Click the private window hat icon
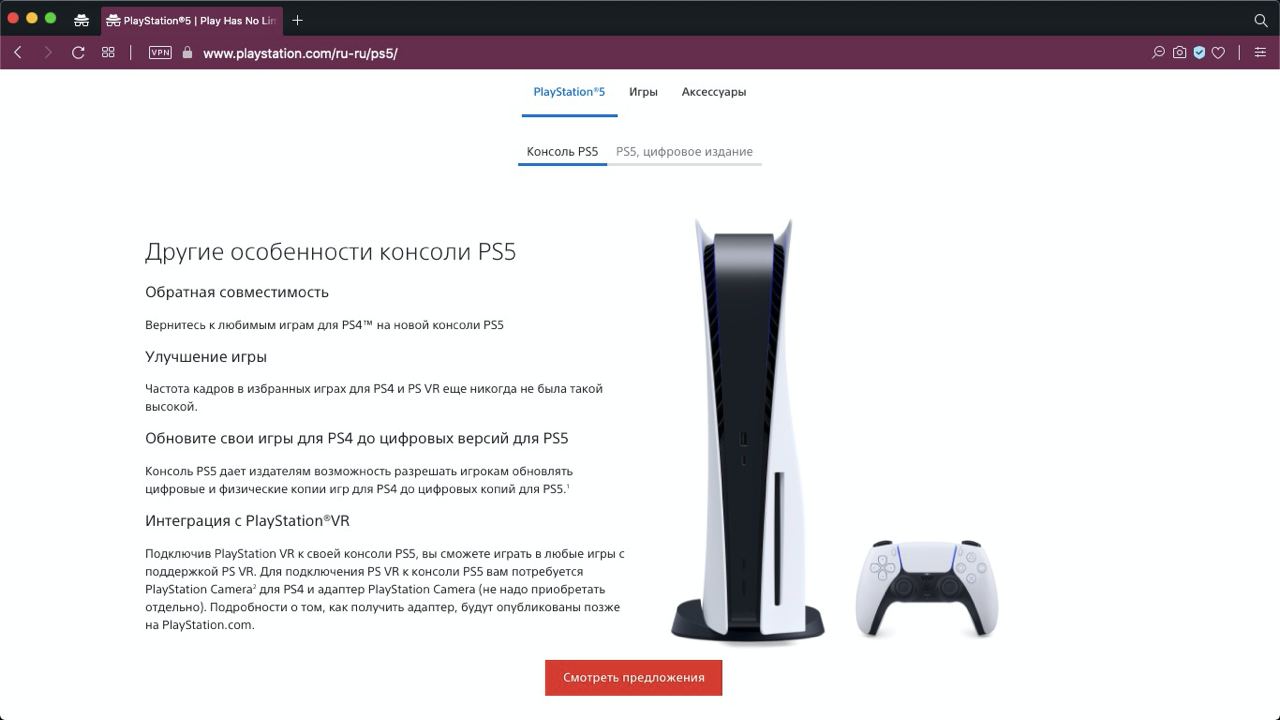The width and height of the screenshot is (1280, 720). click(82, 20)
